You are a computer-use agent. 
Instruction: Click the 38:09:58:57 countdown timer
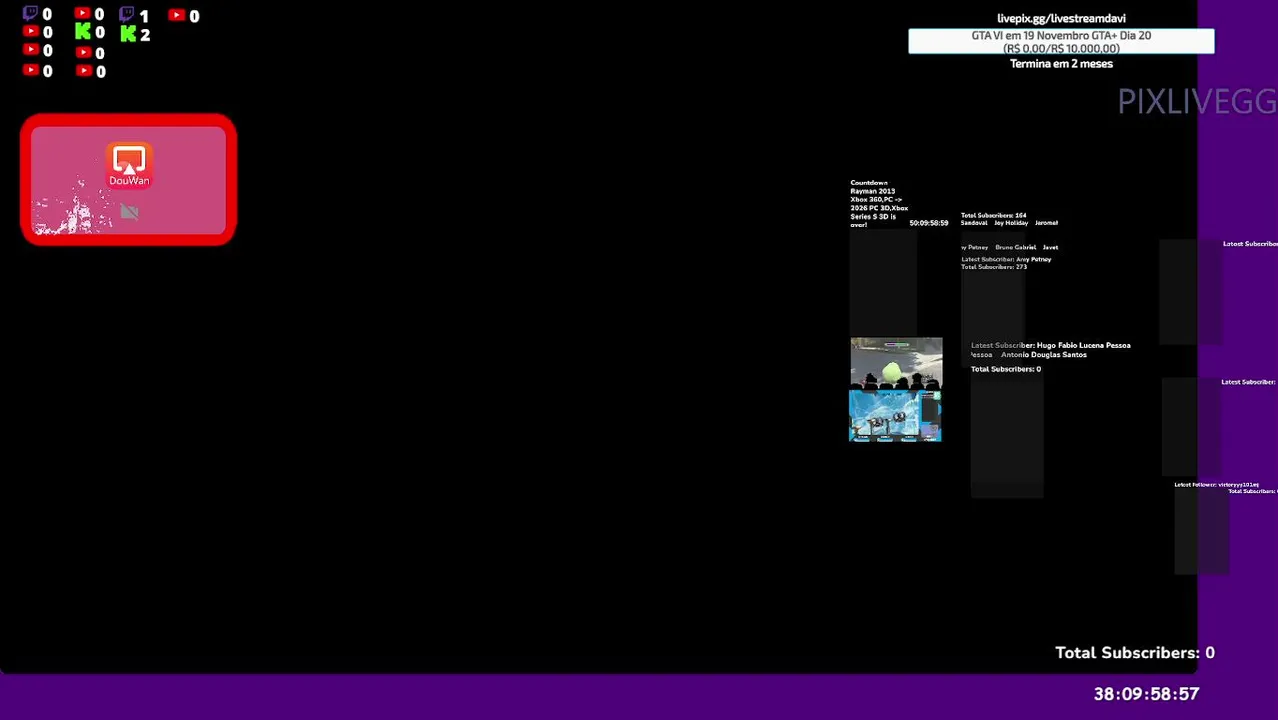tap(1146, 693)
